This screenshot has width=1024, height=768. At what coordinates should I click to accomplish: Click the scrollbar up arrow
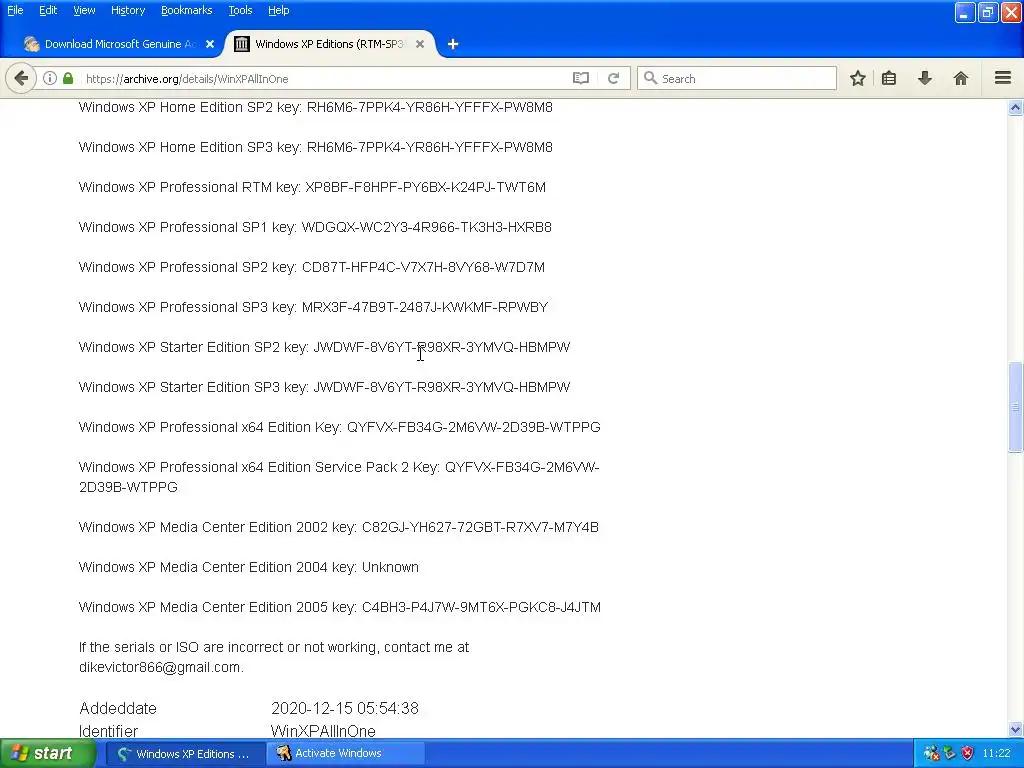(1016, 108)
